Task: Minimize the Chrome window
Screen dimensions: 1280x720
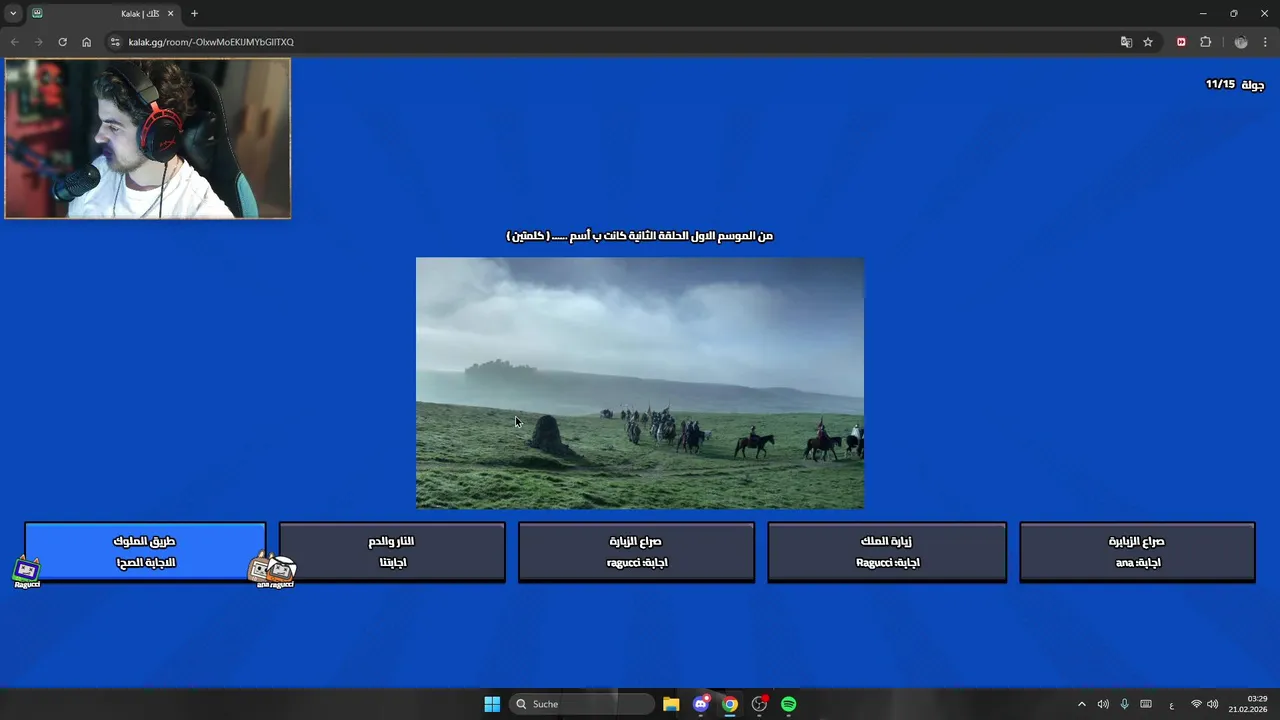Action: point(1203,13)
